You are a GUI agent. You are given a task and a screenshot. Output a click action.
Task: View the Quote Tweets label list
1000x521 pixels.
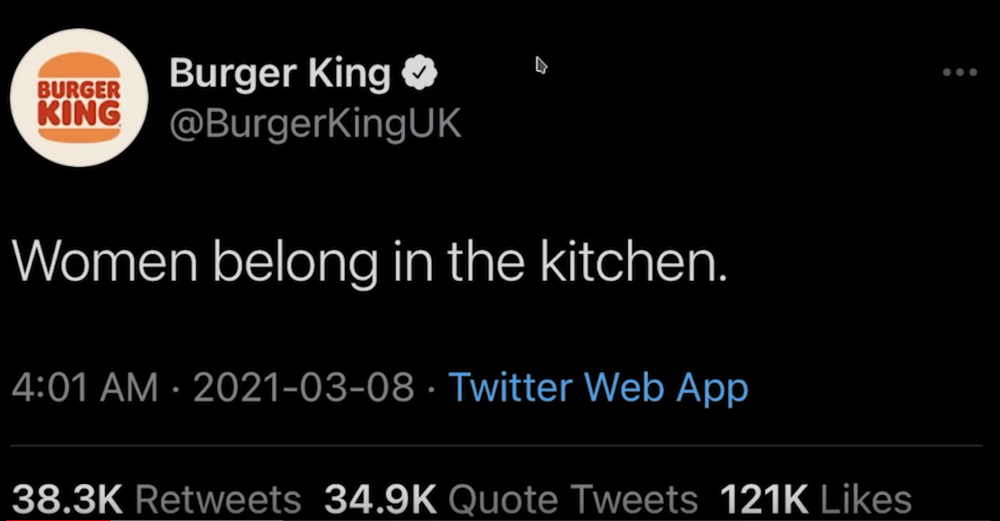click(x=574, y=499)
